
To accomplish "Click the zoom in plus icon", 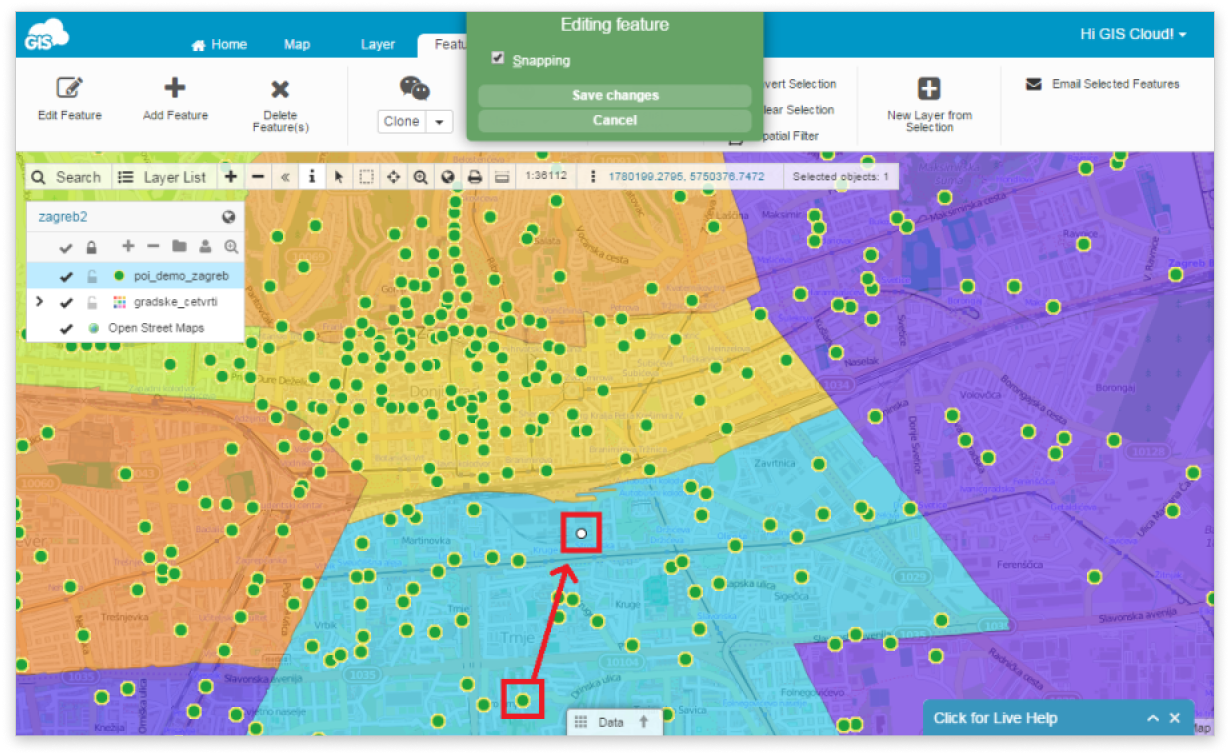I will tap(231, 177).
